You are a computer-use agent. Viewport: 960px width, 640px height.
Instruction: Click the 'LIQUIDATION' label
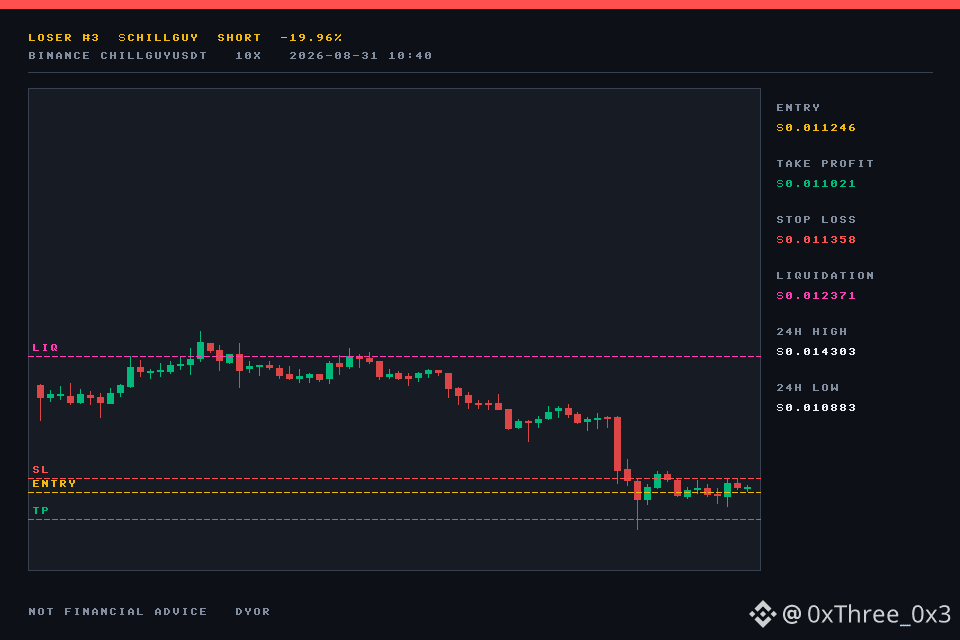pos(825,276)
